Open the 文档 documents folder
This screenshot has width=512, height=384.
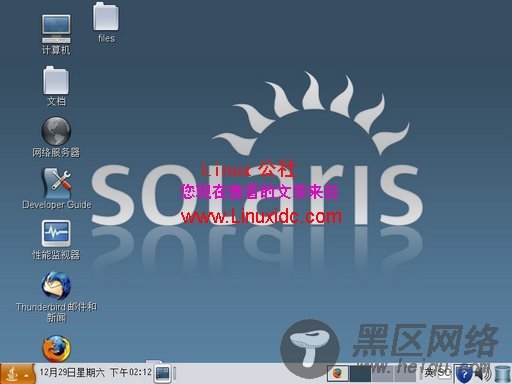tap(56, 86)
